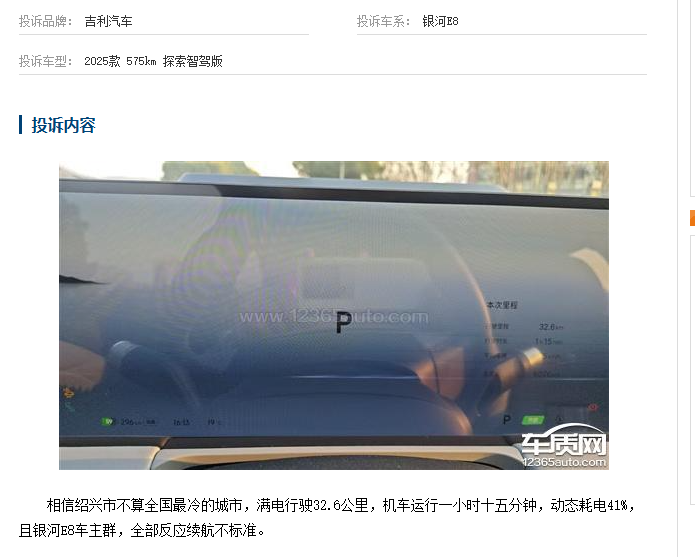Click the 投诉品牌 field label
The image size is (695, 557).
pyautogui.click(x=46, y=21)
